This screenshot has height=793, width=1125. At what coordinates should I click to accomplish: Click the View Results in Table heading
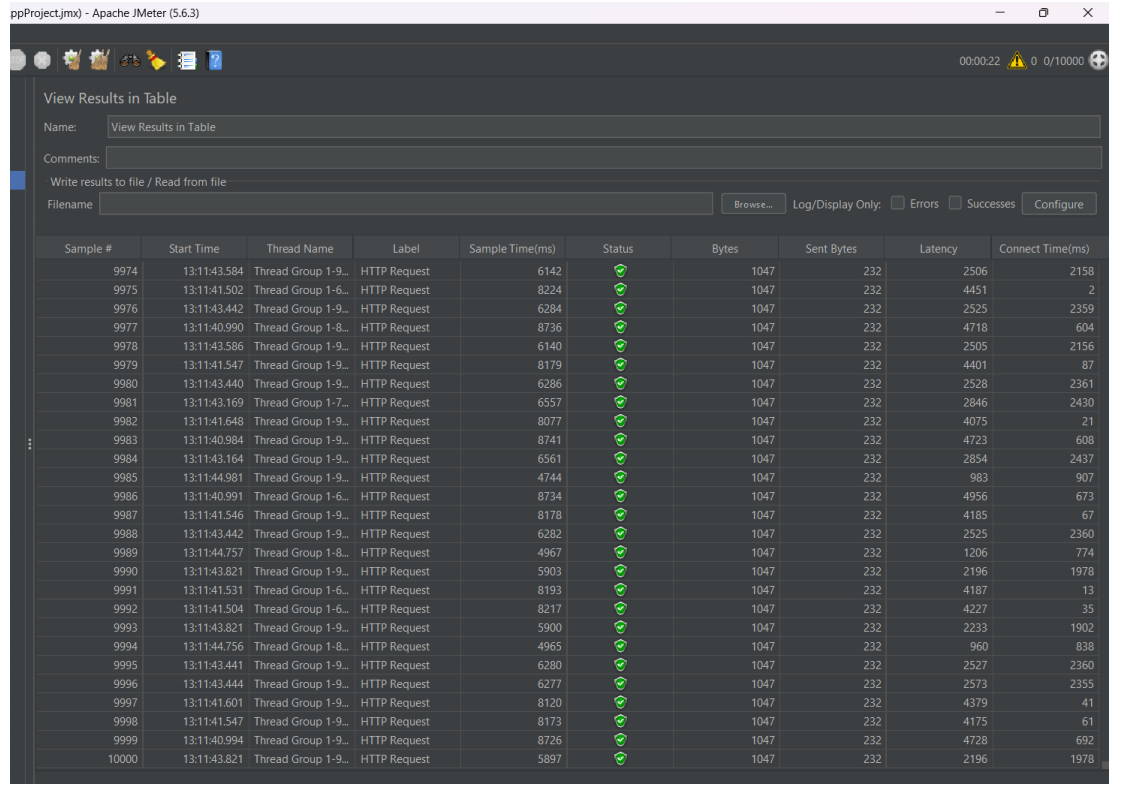click(110, 98)
